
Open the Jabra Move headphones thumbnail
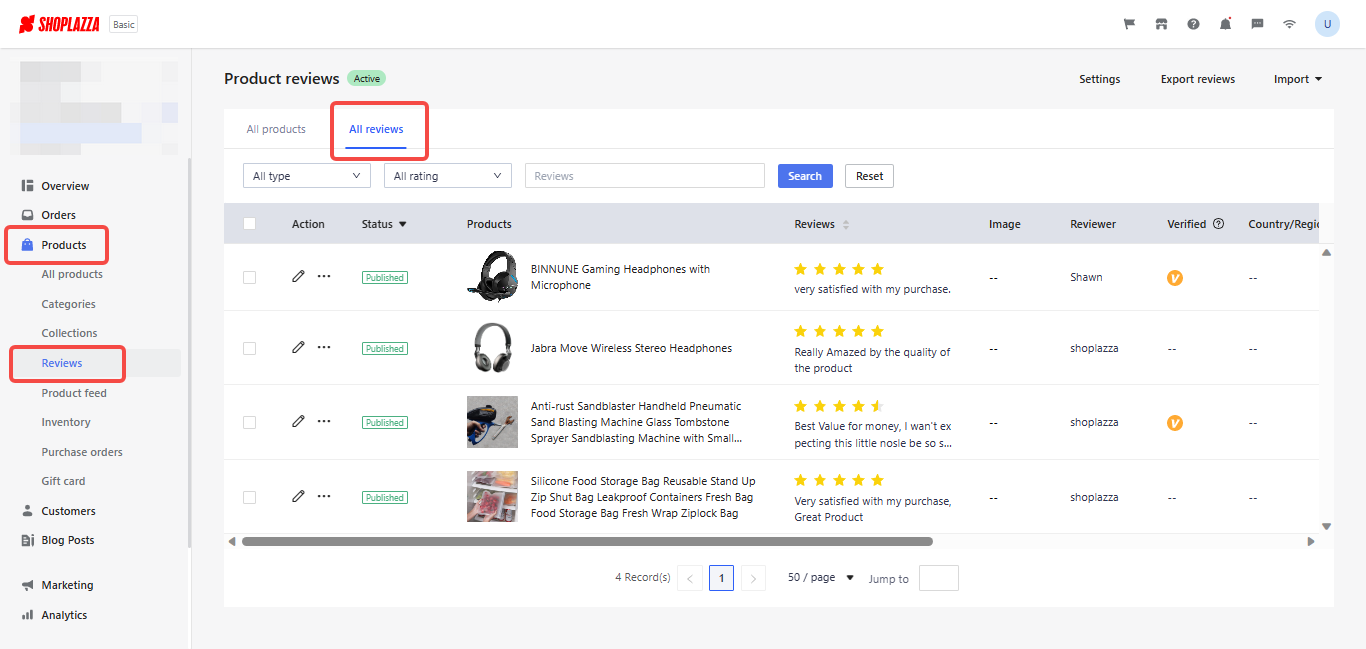point(492,348)
